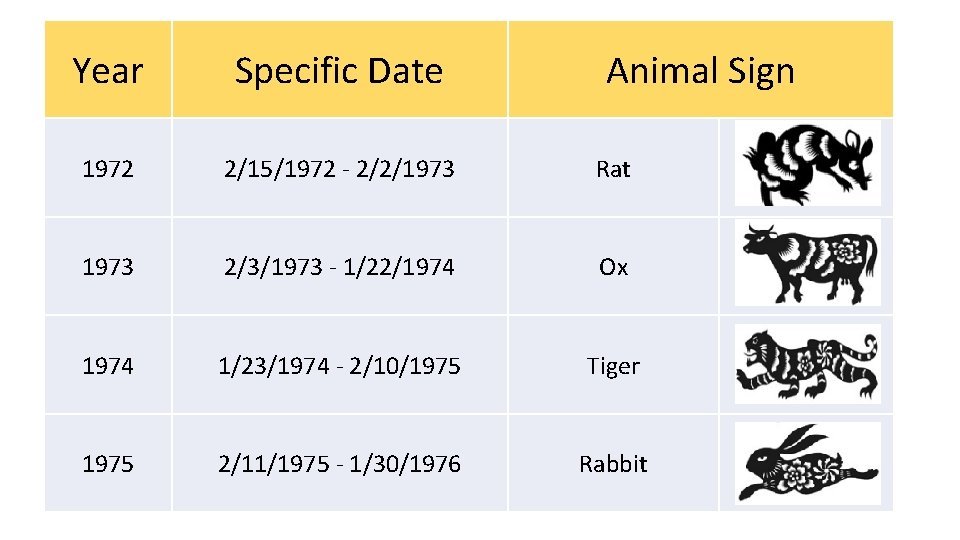The image size is (960, 540).
Task: Click the 1974 year cell
Action: click(x=108, y=366)
